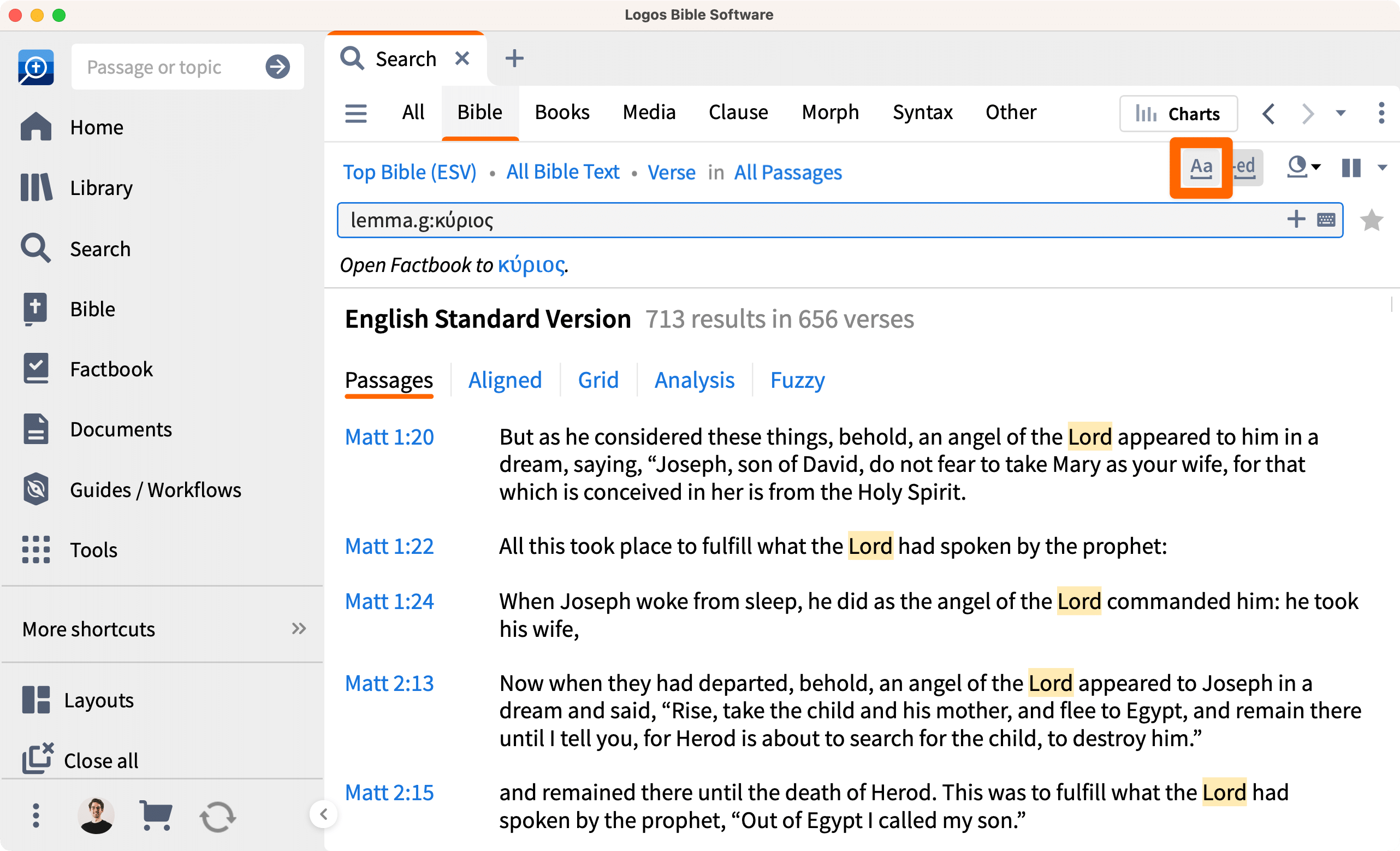
Task: Switch to the Other search type
Action: (x=1011, y=112)
